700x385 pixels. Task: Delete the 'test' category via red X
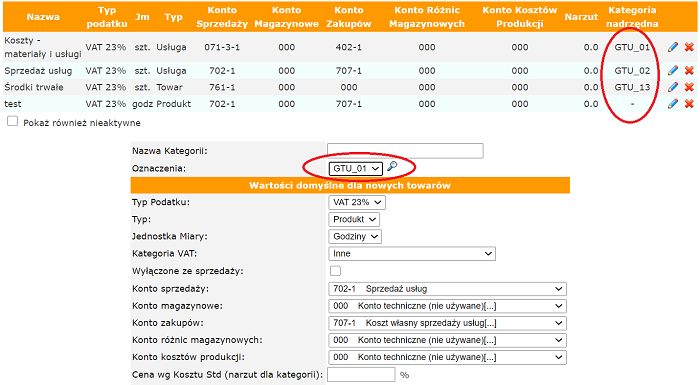coord(689,104)
